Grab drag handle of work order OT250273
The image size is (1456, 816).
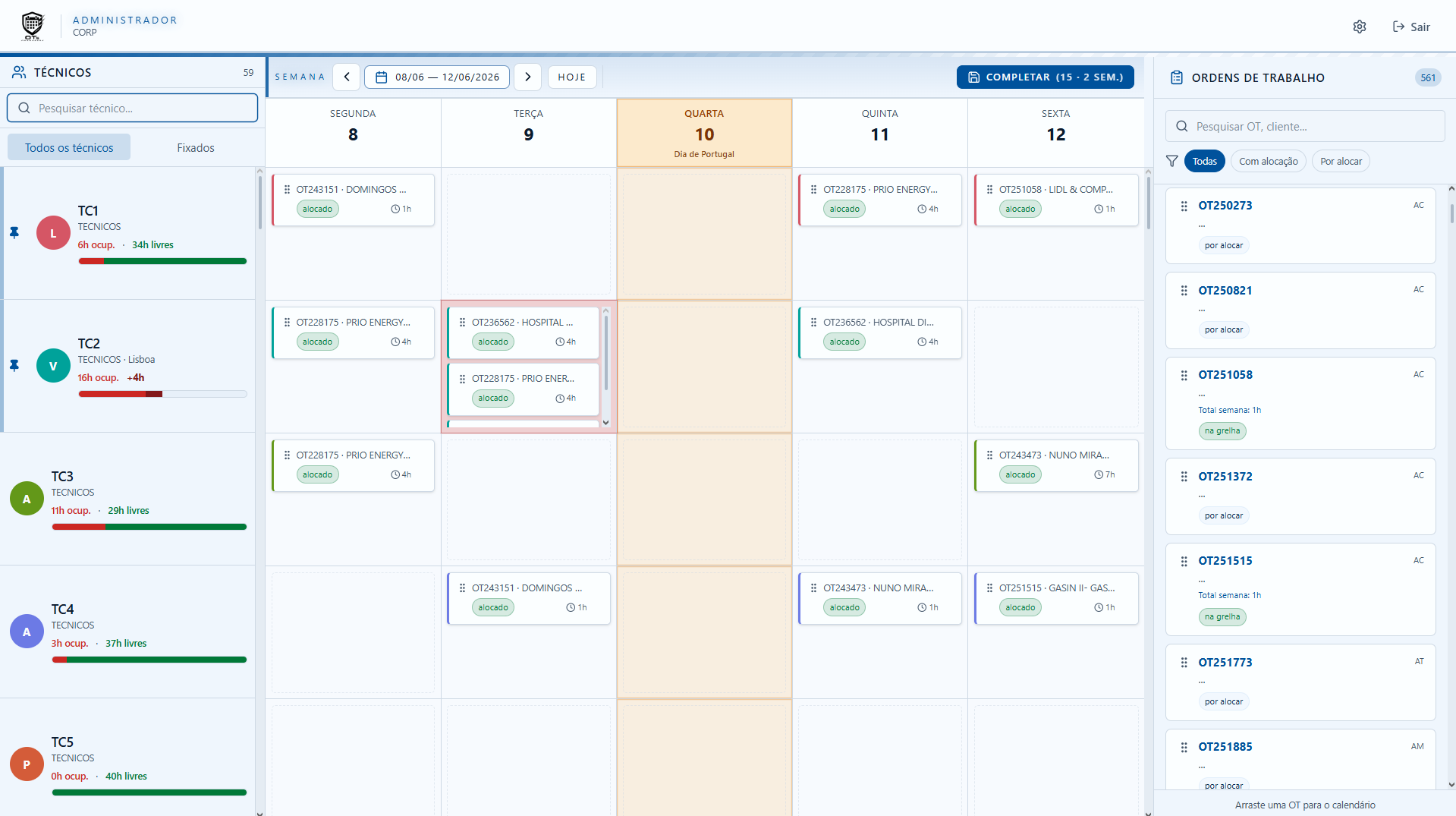pyautogui.click(x=1184, y=206)
